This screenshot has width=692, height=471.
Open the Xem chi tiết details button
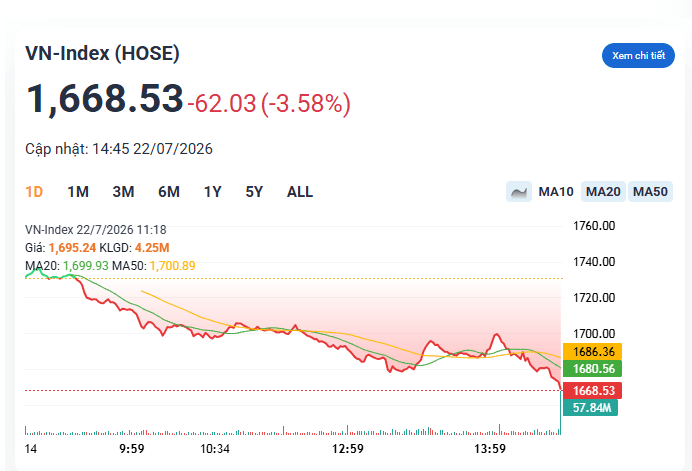[638, 56]
